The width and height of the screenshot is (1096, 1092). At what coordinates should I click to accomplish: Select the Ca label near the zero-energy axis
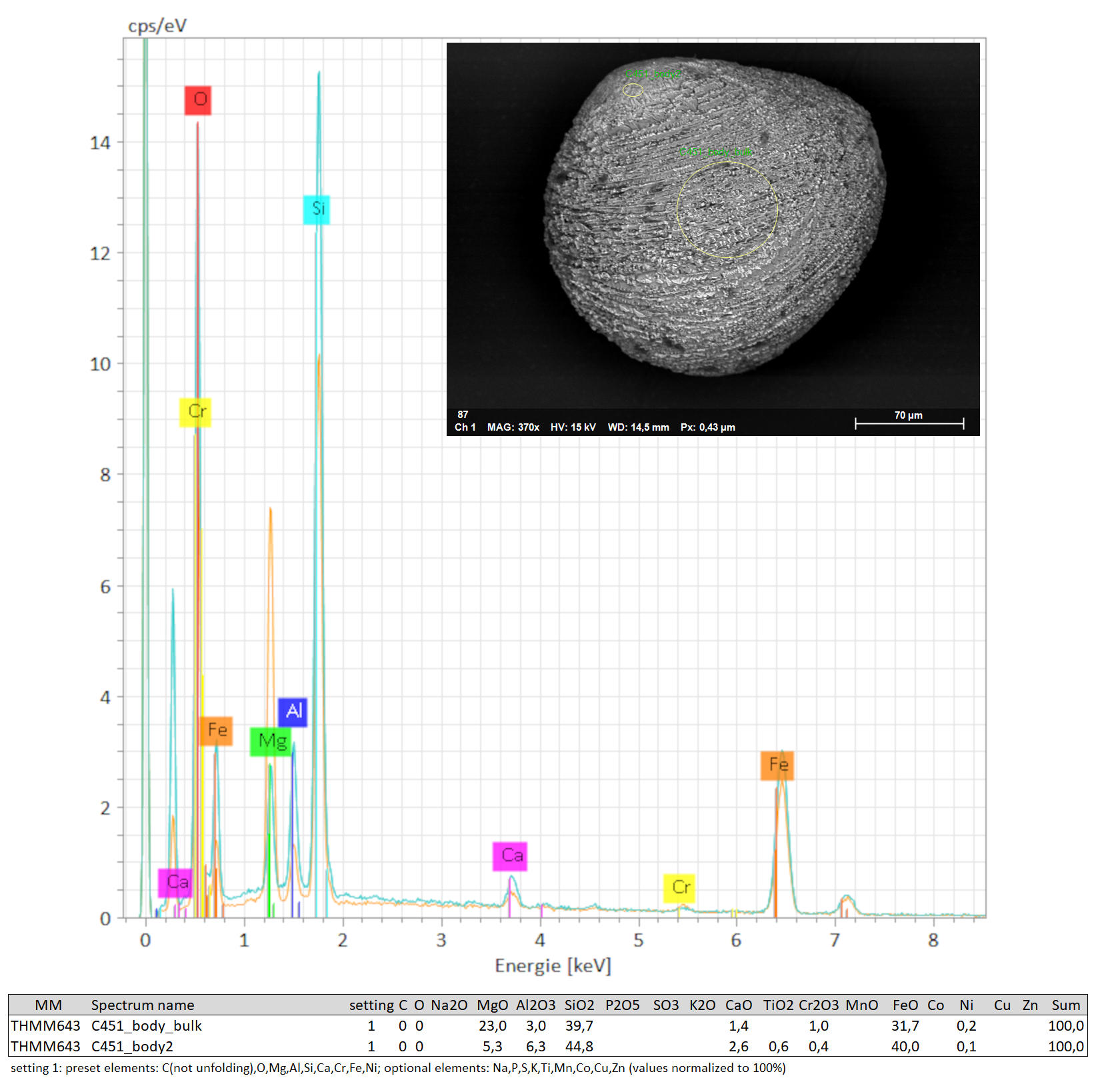coord(175,883)
